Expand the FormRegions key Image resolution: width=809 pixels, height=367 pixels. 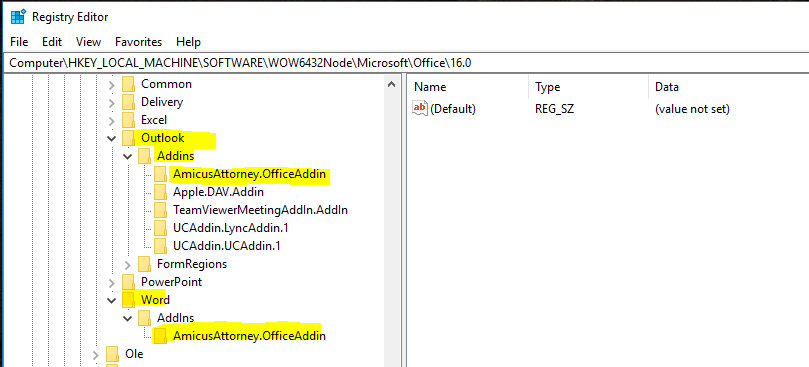click(x=128, y=264)
